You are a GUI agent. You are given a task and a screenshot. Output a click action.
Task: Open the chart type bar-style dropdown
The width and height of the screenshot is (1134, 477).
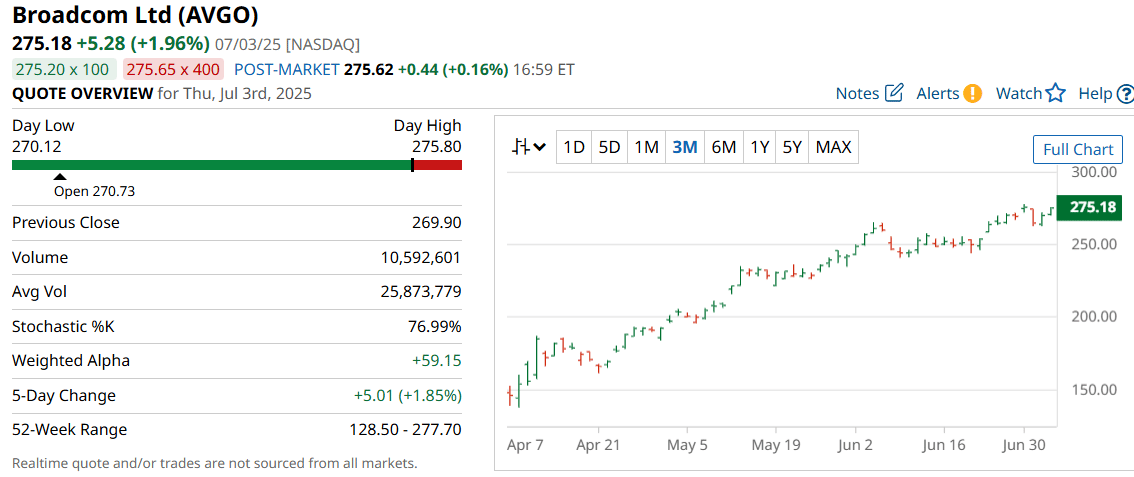529,147
